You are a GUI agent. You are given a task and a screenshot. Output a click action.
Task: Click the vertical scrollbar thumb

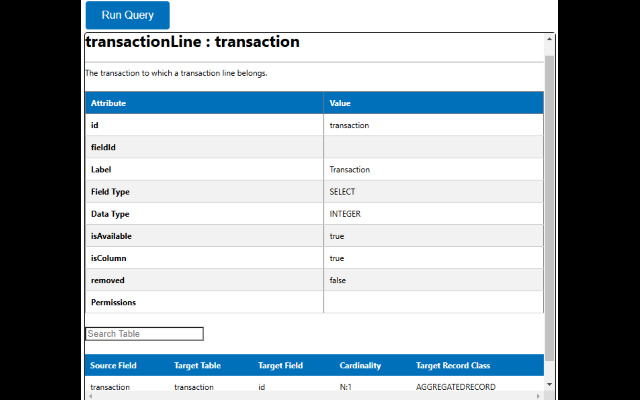pyautogui.click(x=549, y=208)
